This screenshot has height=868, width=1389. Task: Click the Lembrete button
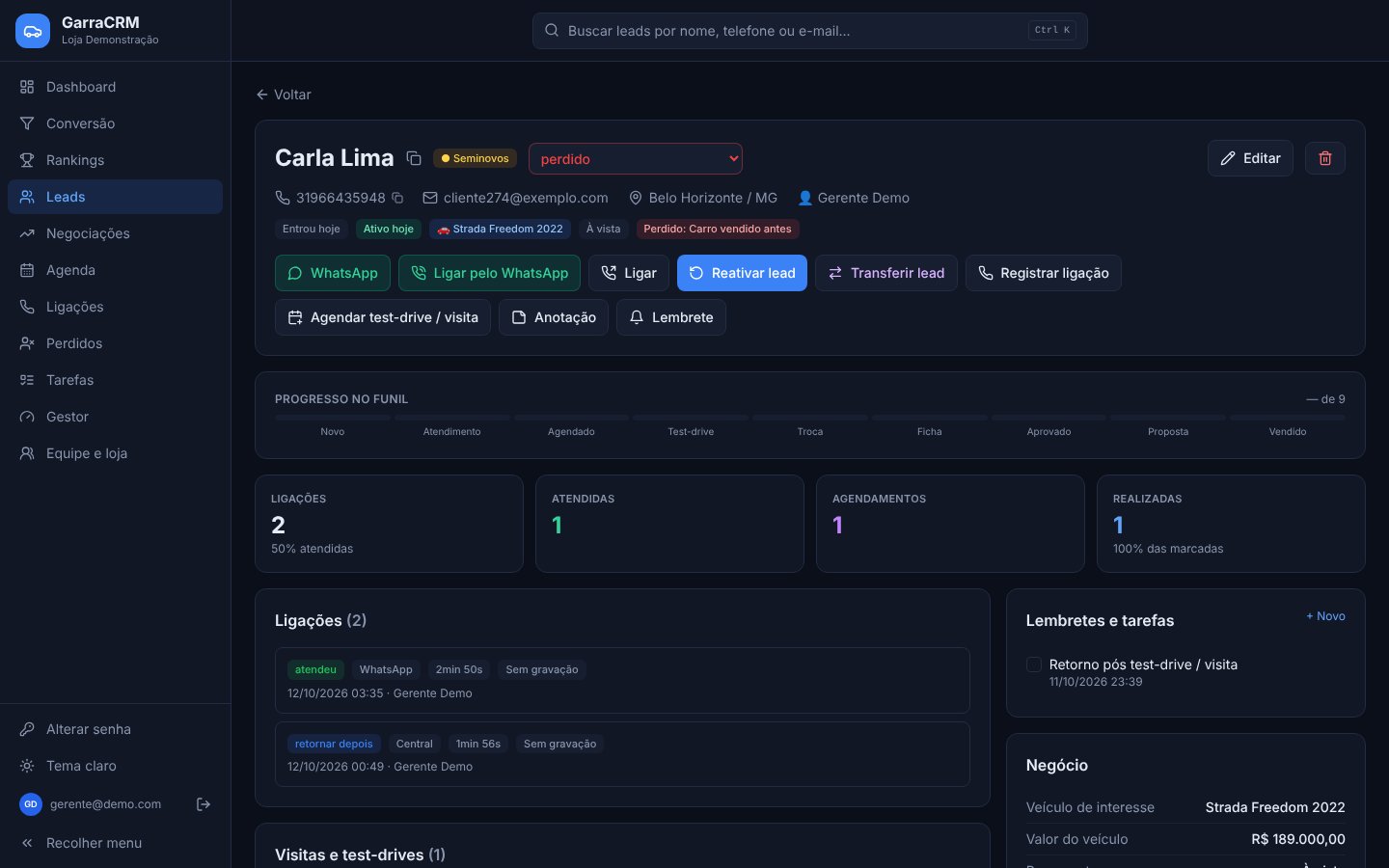coord(671,317)
